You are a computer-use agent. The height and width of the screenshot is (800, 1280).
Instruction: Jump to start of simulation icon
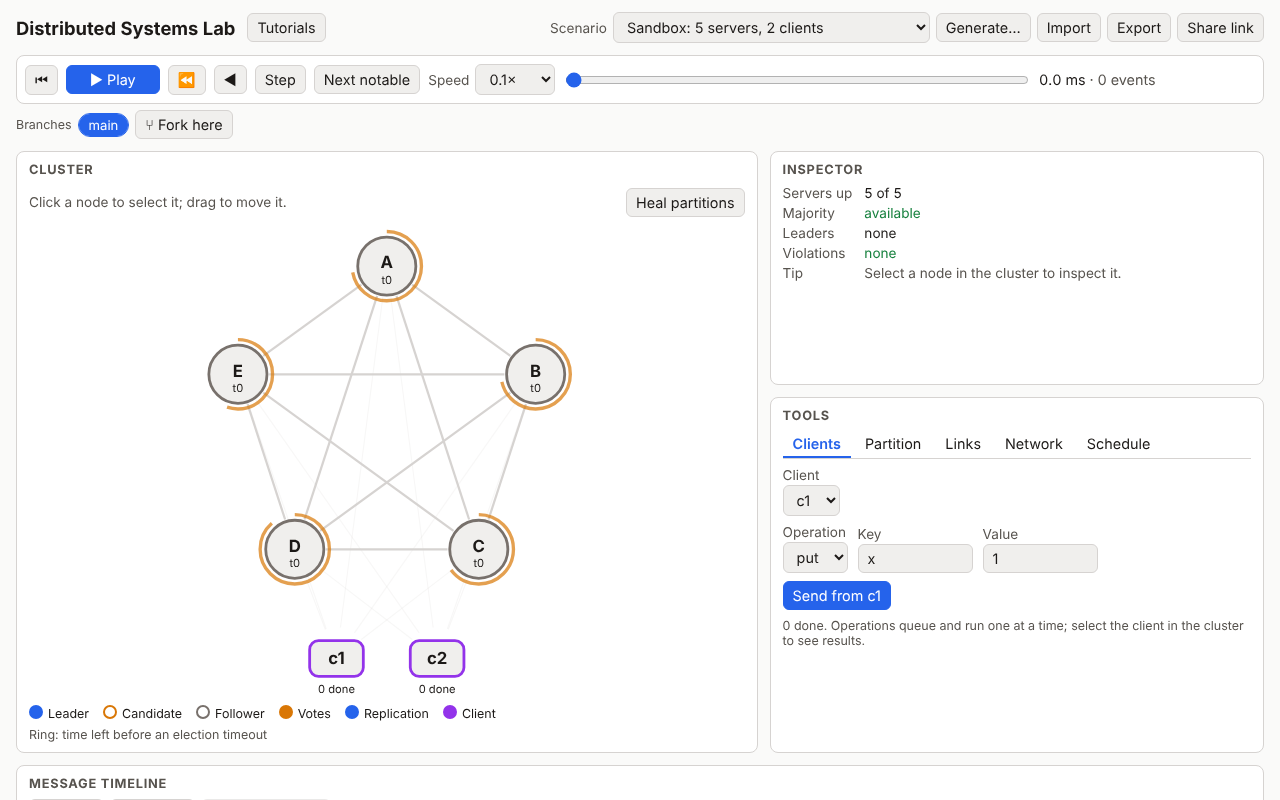point(41,80)
